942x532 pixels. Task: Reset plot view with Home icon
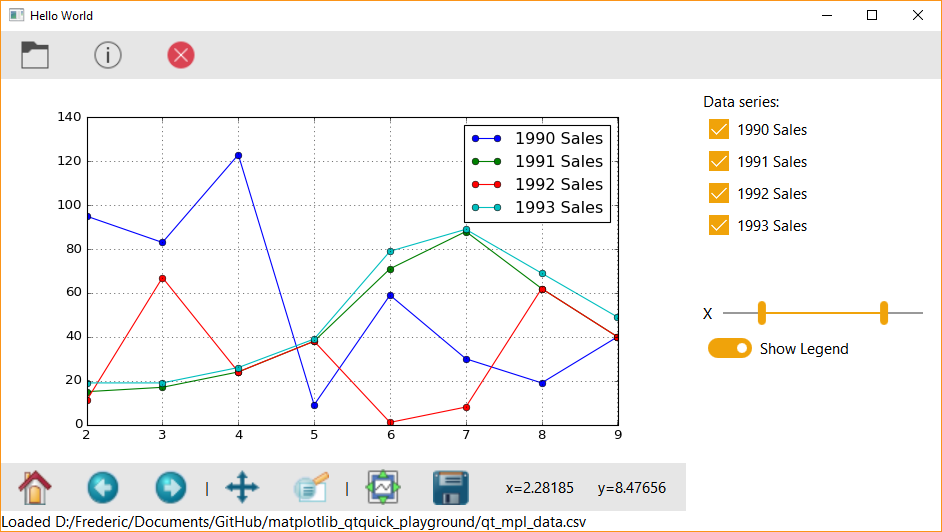(35, 487)
